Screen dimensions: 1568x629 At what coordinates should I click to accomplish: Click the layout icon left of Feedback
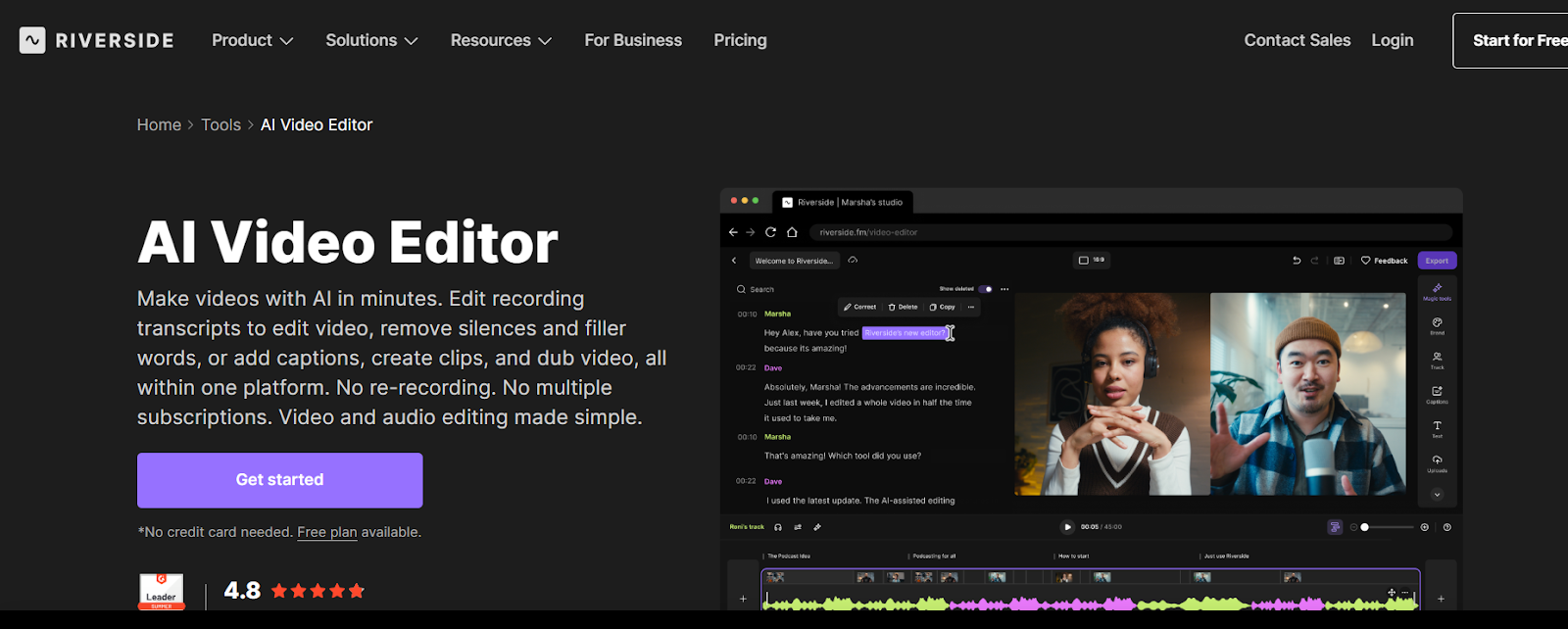point(1339,261)
